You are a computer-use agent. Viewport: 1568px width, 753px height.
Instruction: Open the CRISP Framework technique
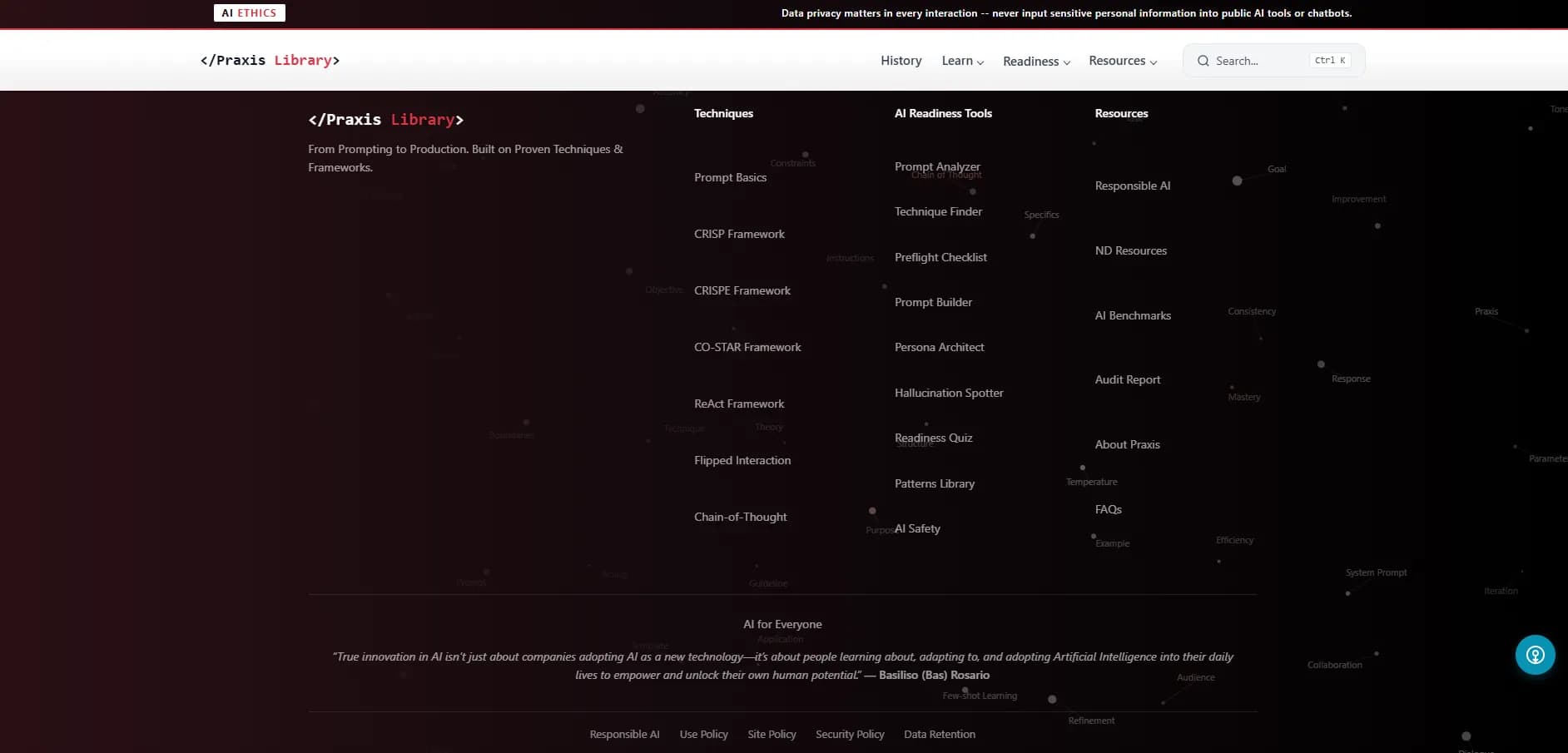739,234
